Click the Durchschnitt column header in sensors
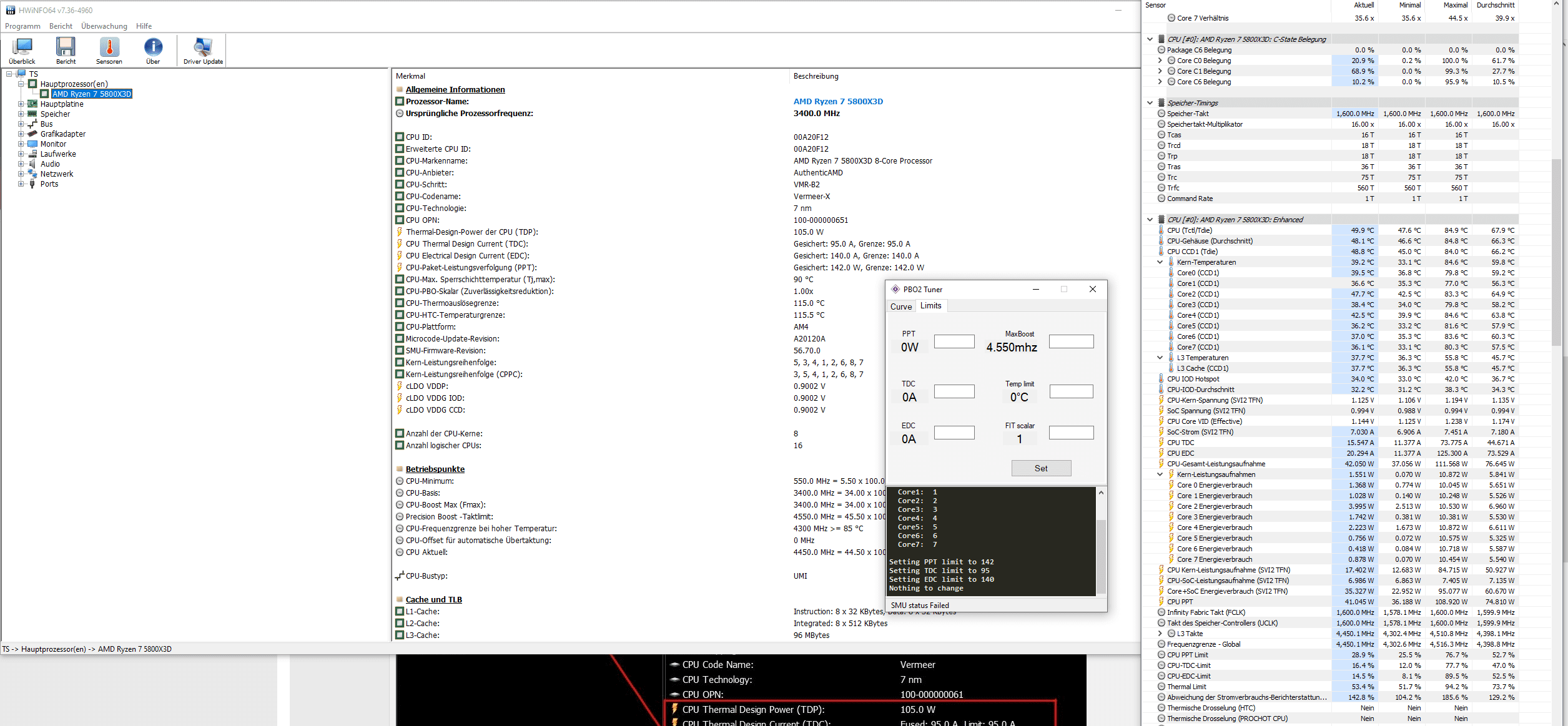The height and width of the screenshot is (726, 1568). pos(1496,5)
